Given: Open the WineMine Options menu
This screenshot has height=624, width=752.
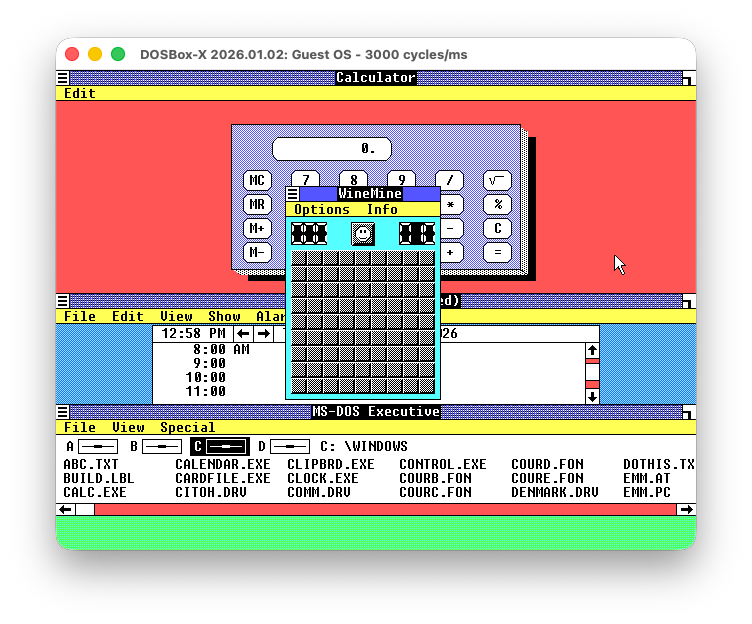Looking at the screenshot, I should click(321, 209).
